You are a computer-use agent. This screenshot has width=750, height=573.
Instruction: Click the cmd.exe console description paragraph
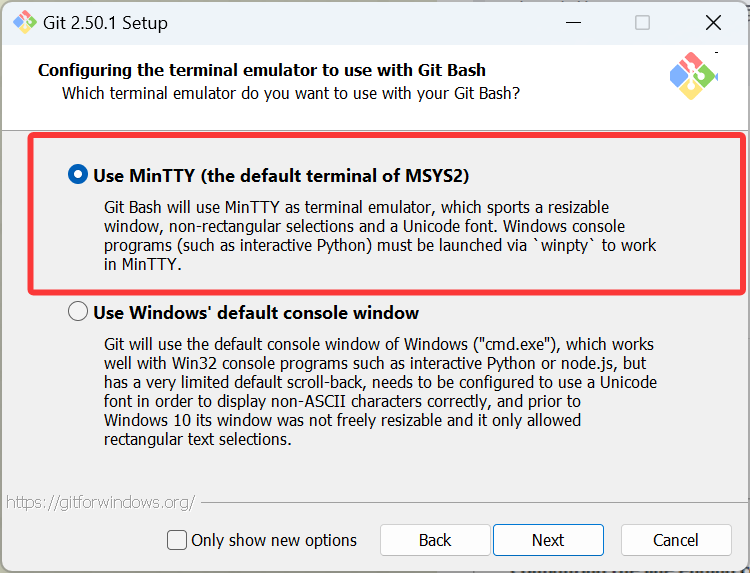pyautogui.click(x=380, y=392)
